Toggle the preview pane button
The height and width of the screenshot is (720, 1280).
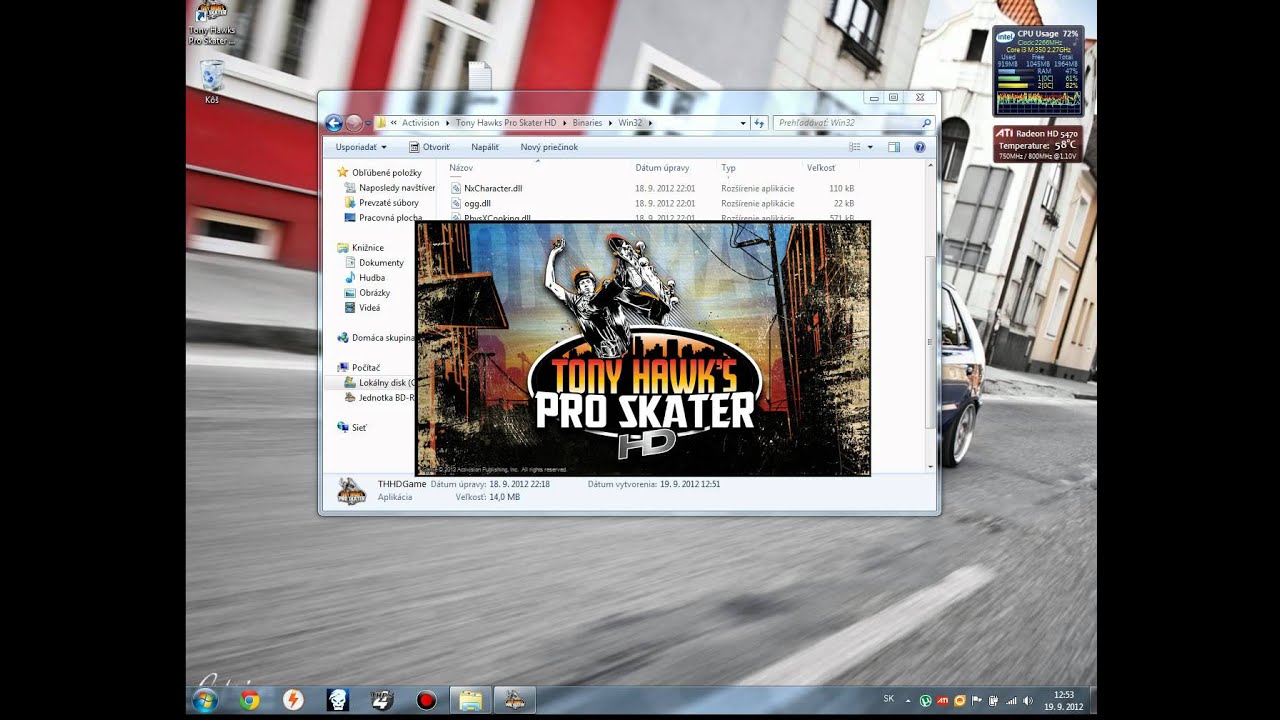[894, 147]
